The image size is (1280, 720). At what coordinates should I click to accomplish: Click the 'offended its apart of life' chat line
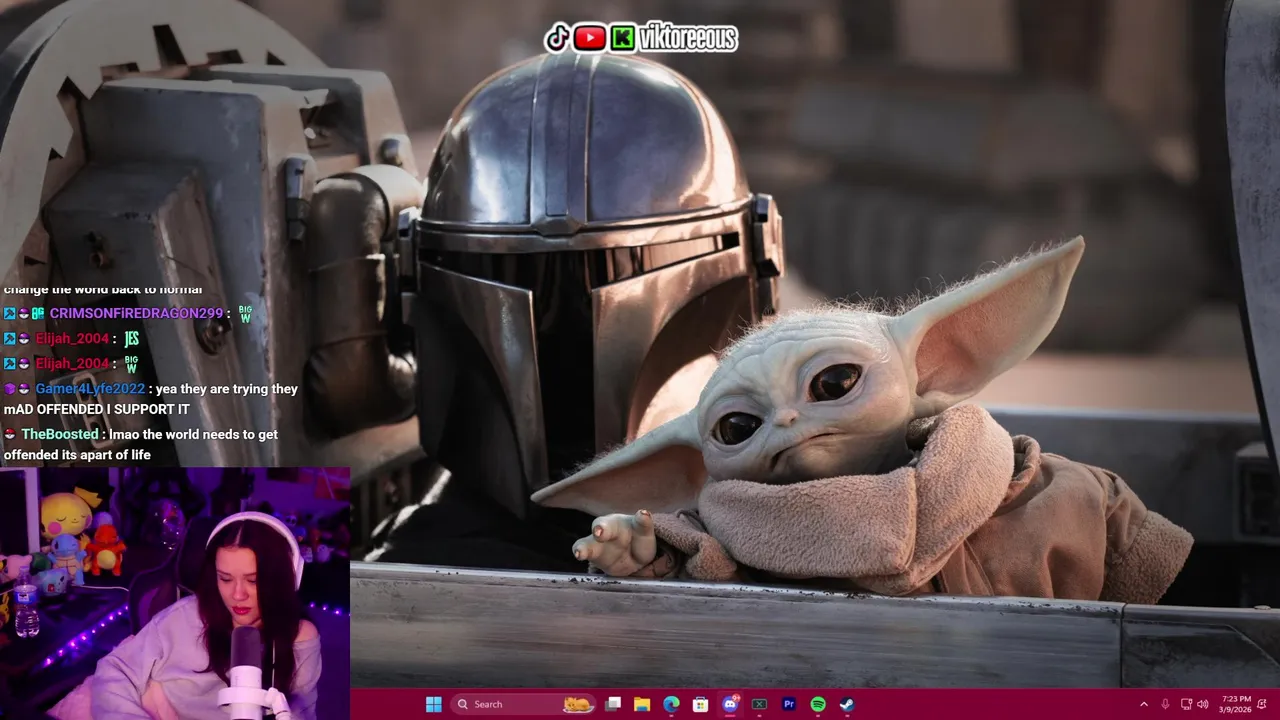click(77, 455)
